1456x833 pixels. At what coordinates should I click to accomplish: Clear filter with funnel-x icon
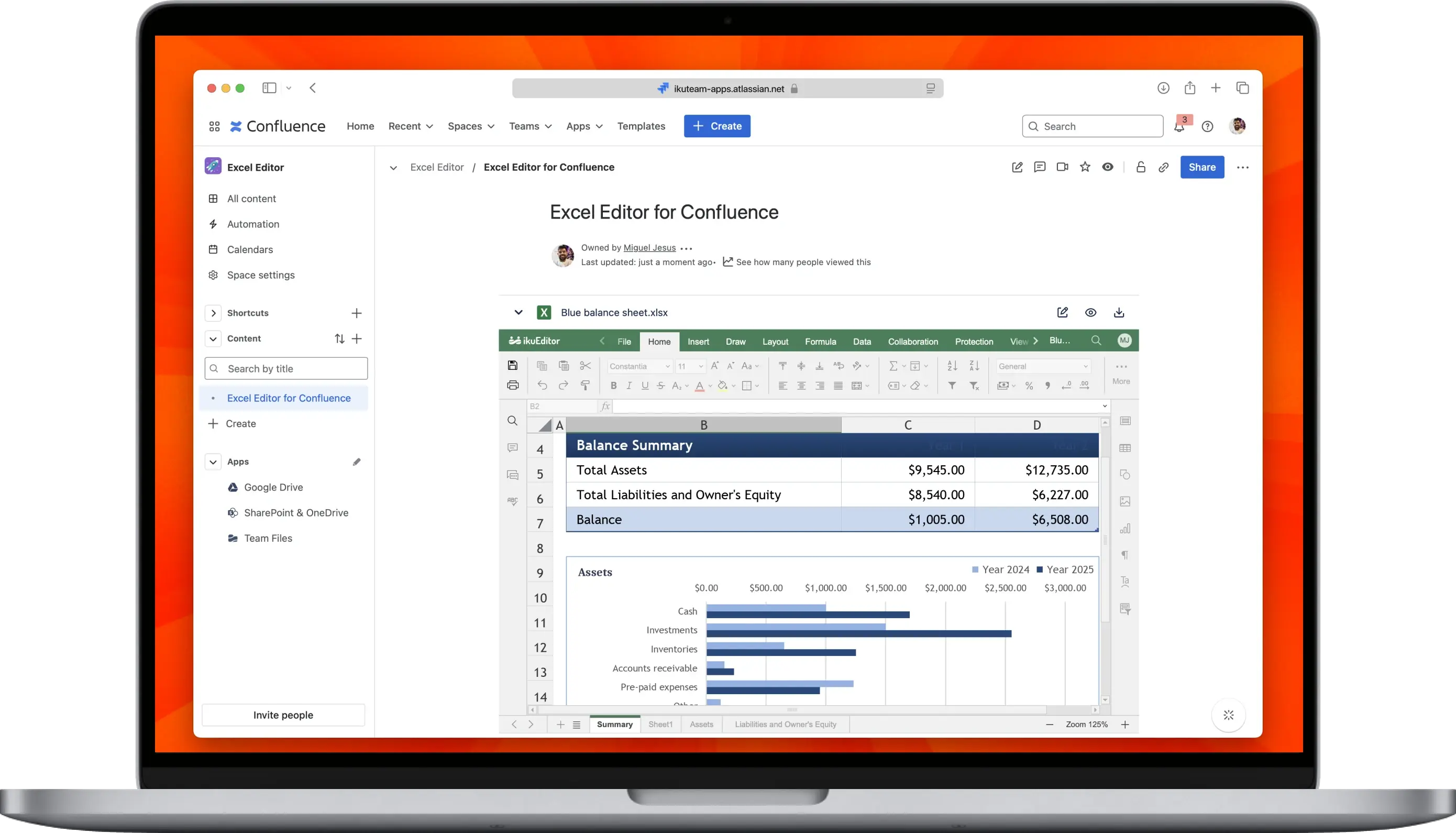975,386
